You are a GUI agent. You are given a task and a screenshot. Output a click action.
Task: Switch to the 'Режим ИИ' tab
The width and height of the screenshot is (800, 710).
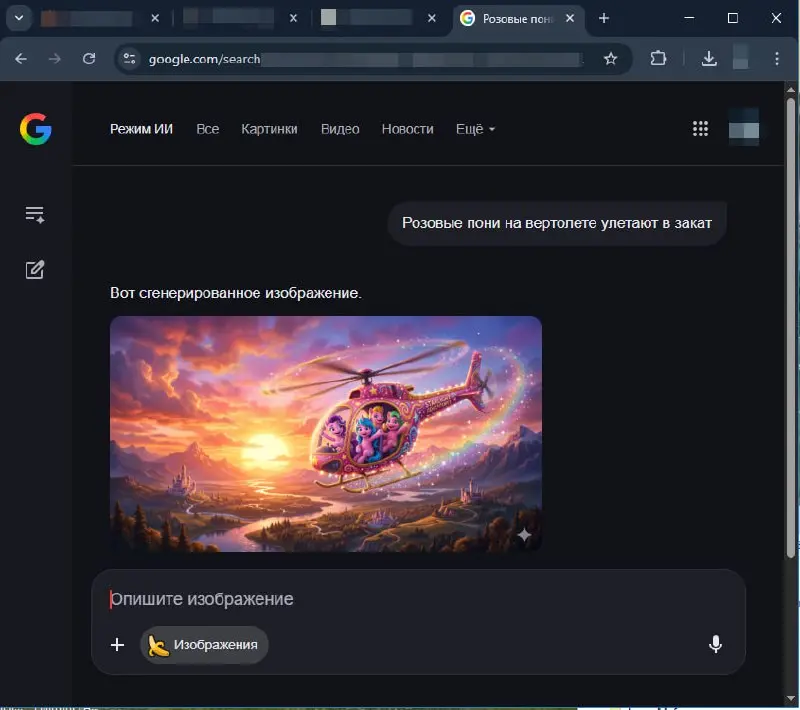(x=141, y=129)
